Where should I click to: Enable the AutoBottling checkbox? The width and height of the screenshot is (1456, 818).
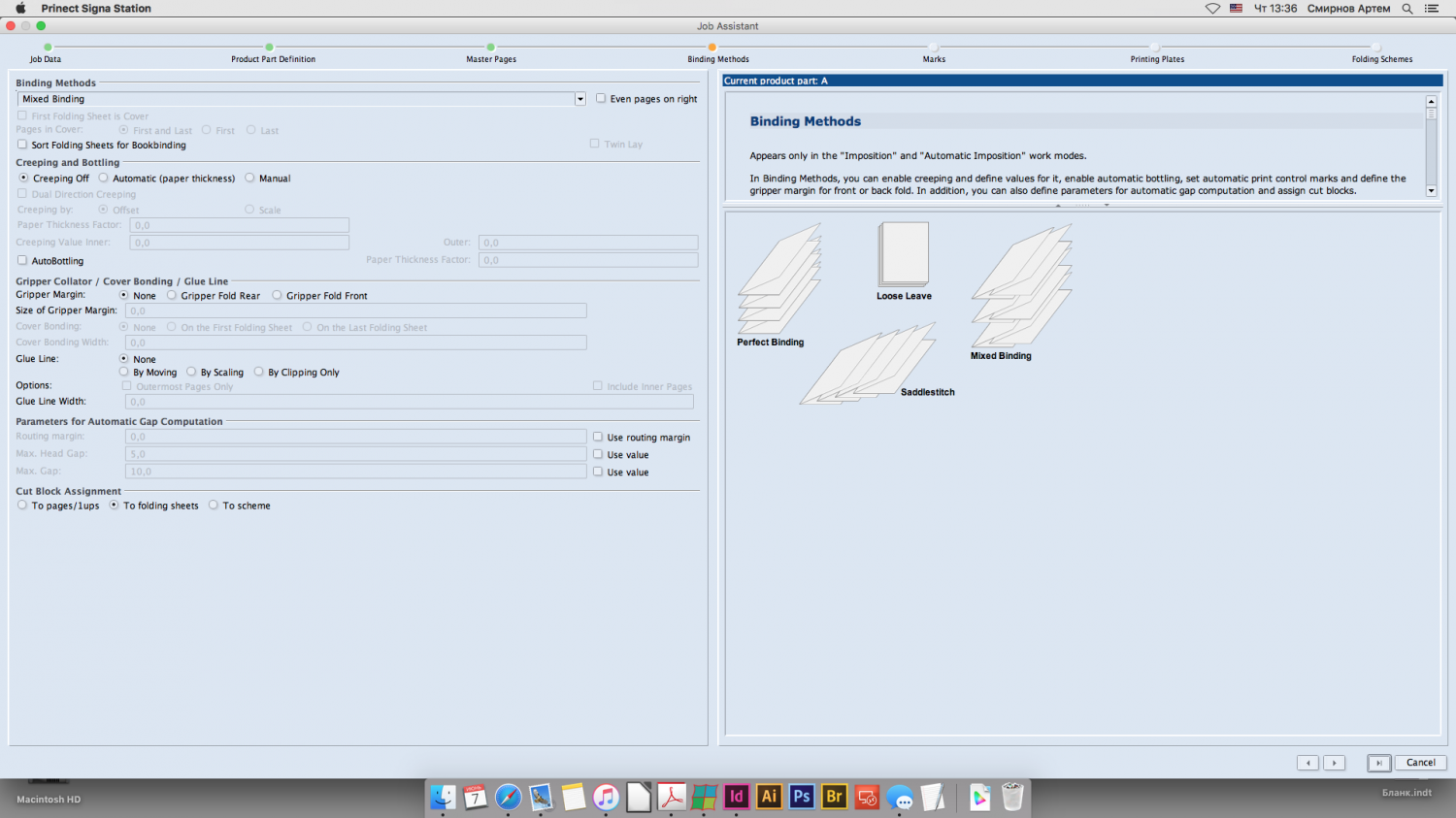[x=22, y=260]
